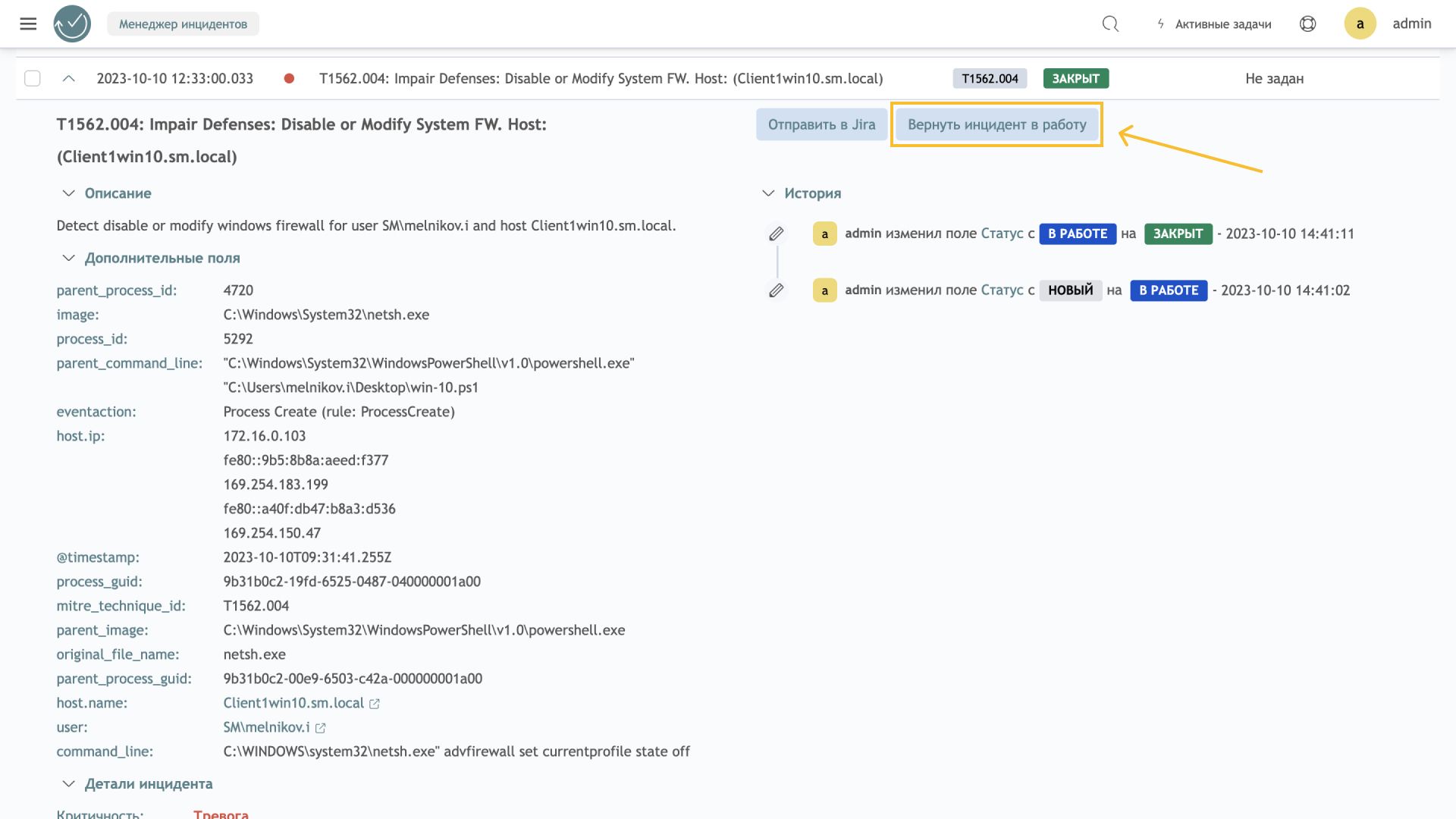Click the application logo with checkmark
This screenshot has width=1456, height=819.
point(72,24)
